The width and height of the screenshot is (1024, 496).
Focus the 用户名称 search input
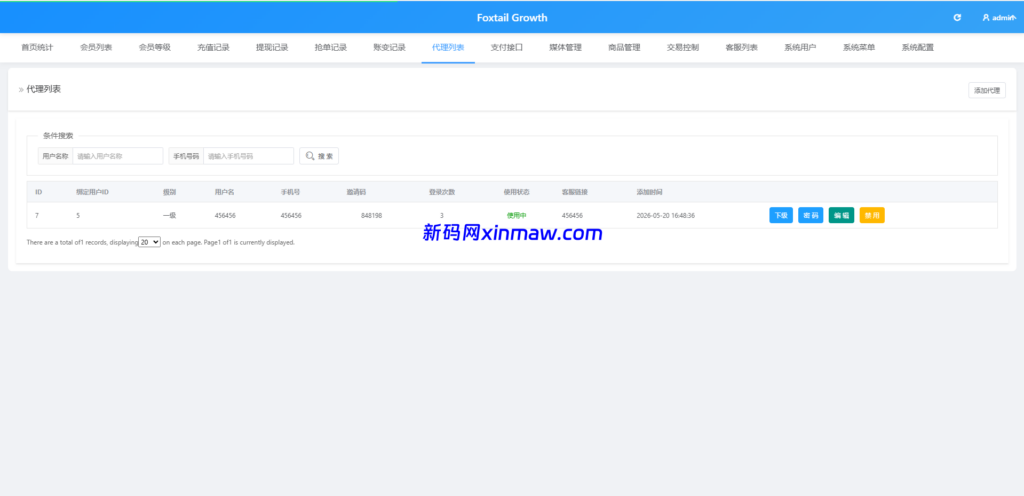tap(118, 156)
